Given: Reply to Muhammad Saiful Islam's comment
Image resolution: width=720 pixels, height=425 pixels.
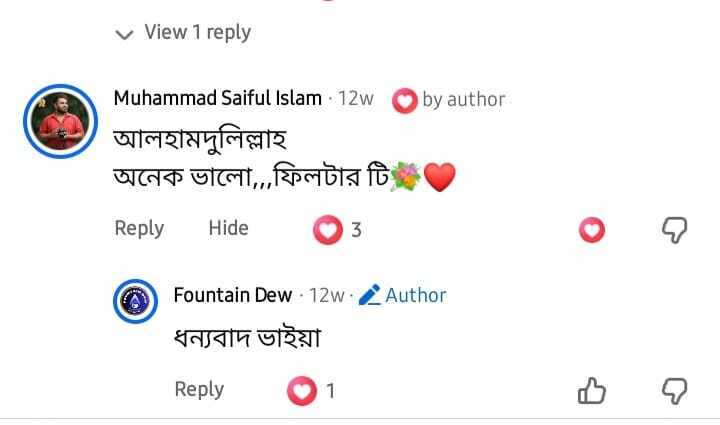Looking at the screenshot, I should pyautogui.click(x=139, y=229).
